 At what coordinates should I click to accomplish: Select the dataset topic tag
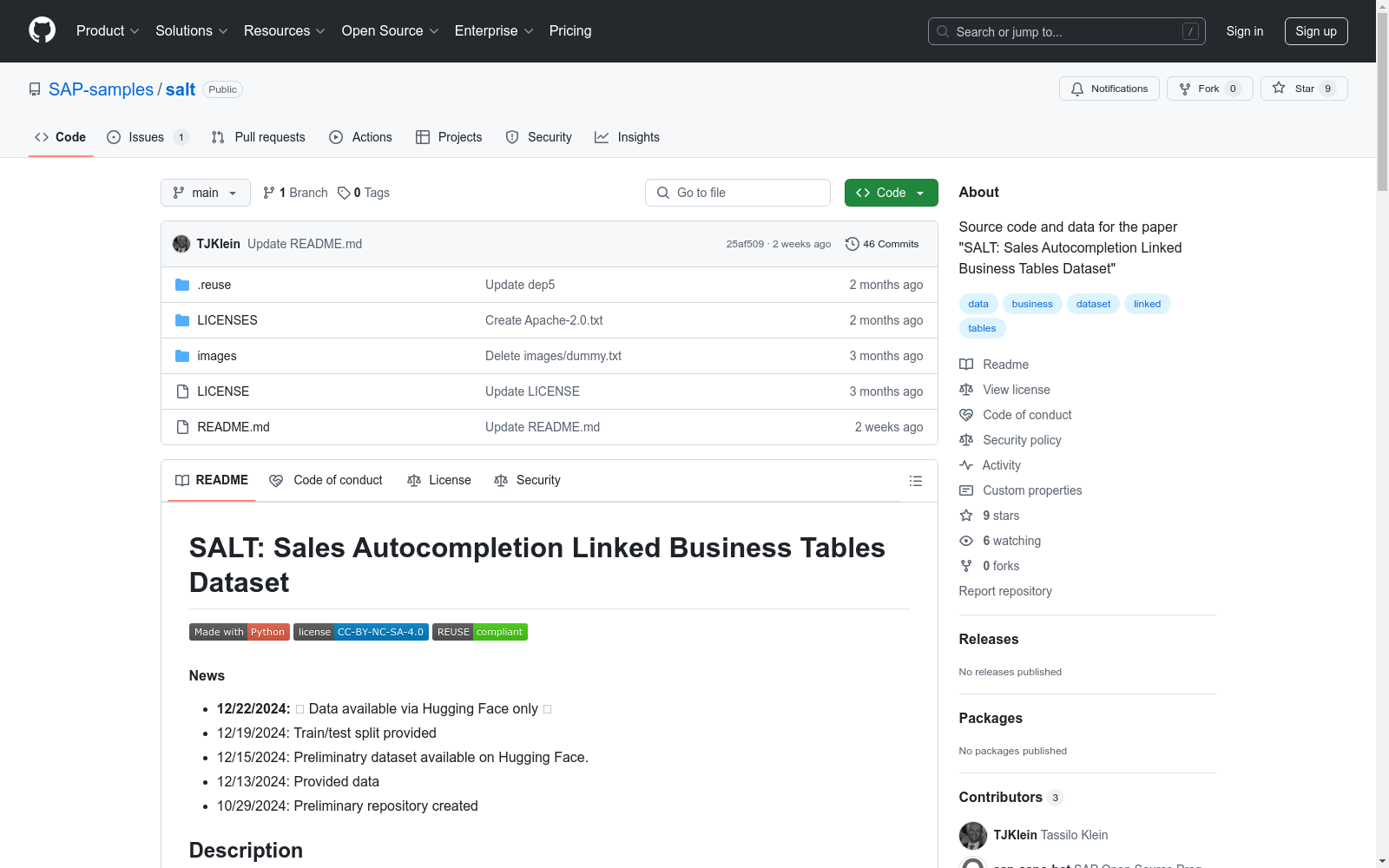click(1094, 304)
